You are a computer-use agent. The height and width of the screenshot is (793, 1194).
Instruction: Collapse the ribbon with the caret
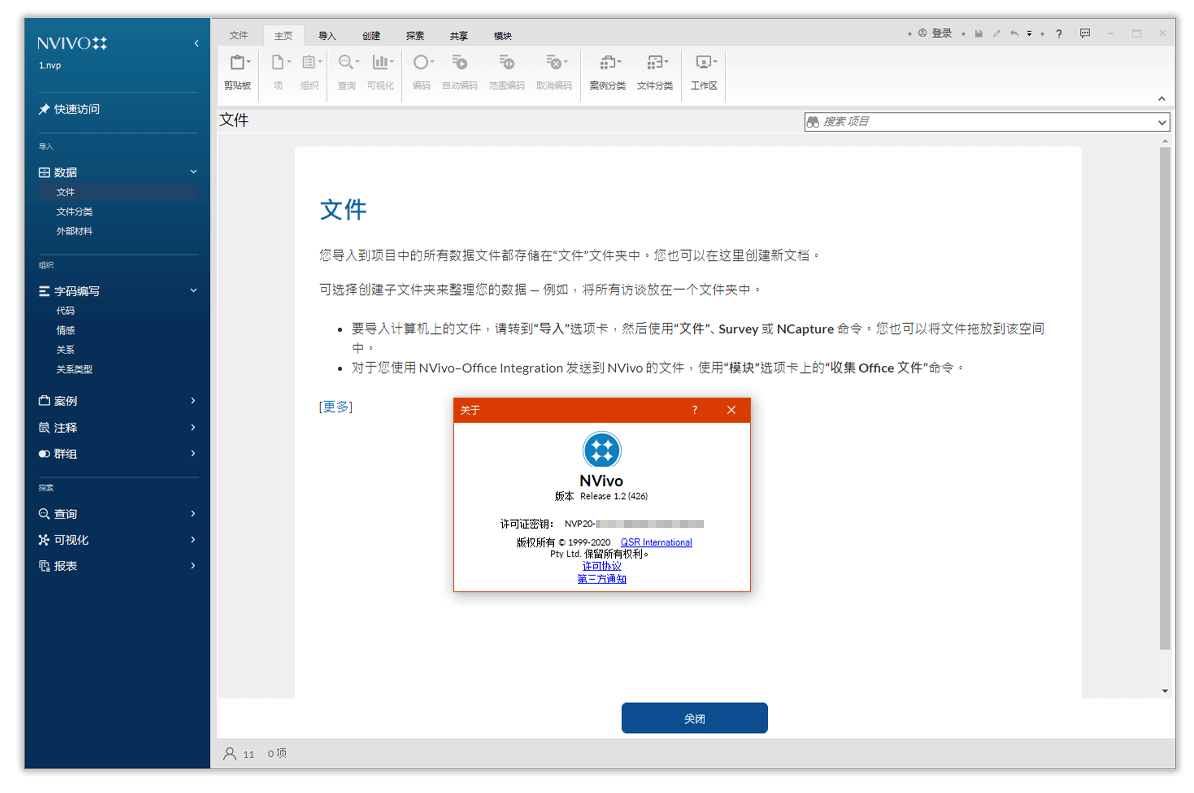click(1161, 98)
